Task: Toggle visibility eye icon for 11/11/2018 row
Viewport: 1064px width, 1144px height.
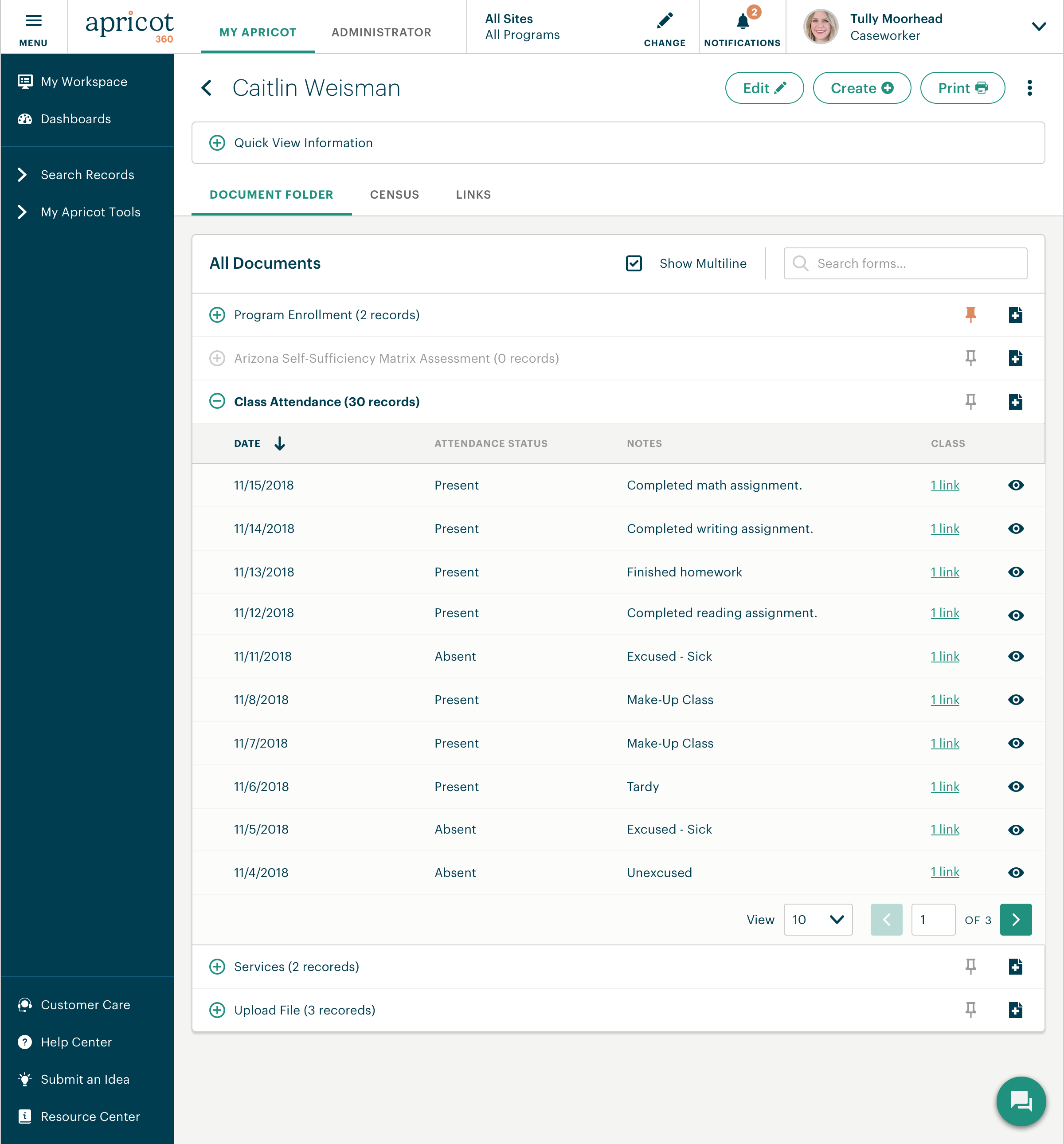Action: (x=1016, y=657)
